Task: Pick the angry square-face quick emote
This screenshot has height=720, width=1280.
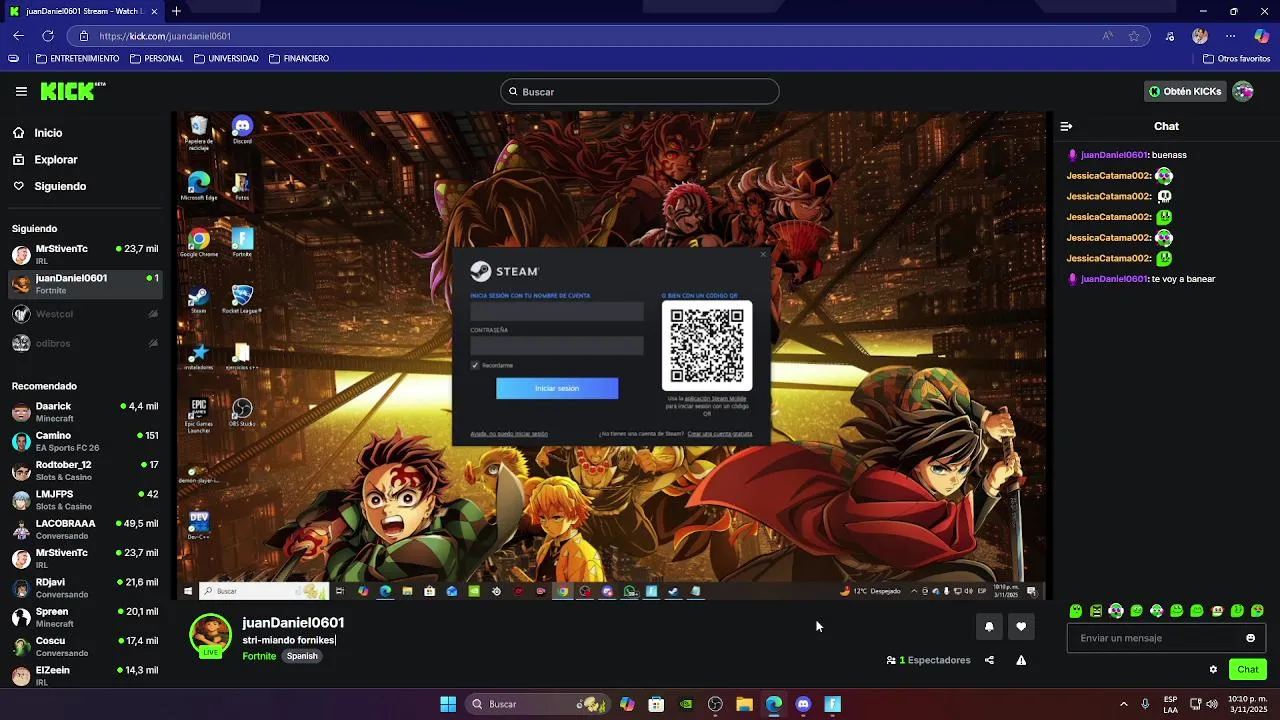Action: click(x=1096, y=611)
